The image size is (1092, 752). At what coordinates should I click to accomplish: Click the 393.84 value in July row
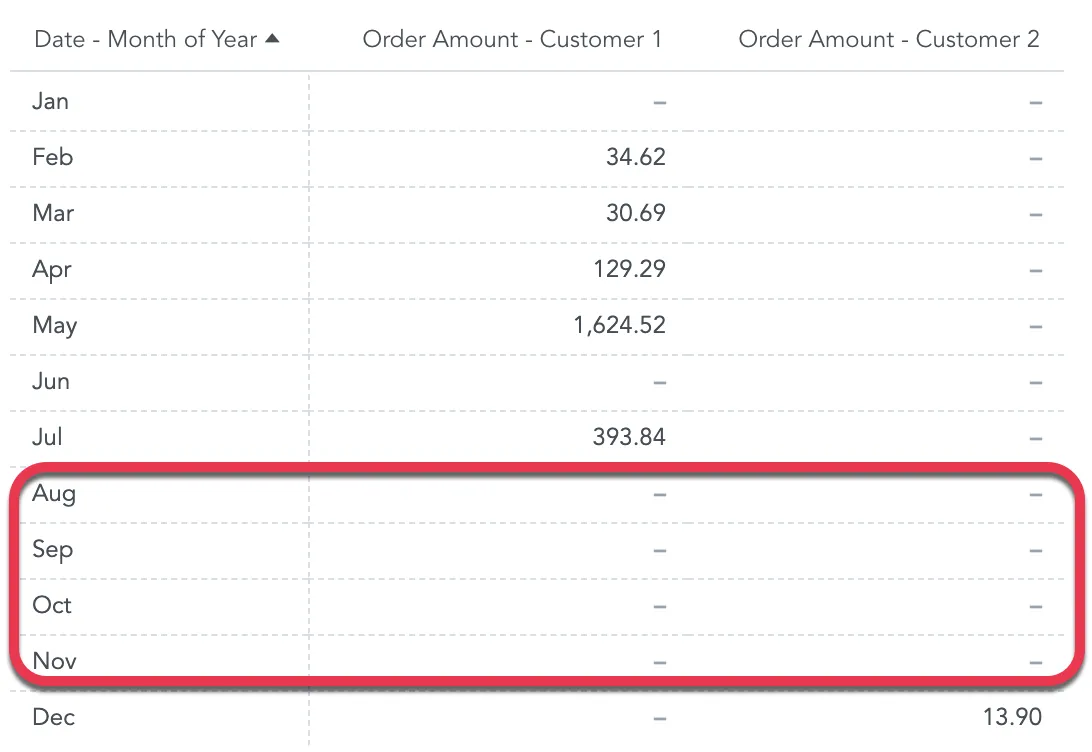pyautogui.click(x=628, y=437)
